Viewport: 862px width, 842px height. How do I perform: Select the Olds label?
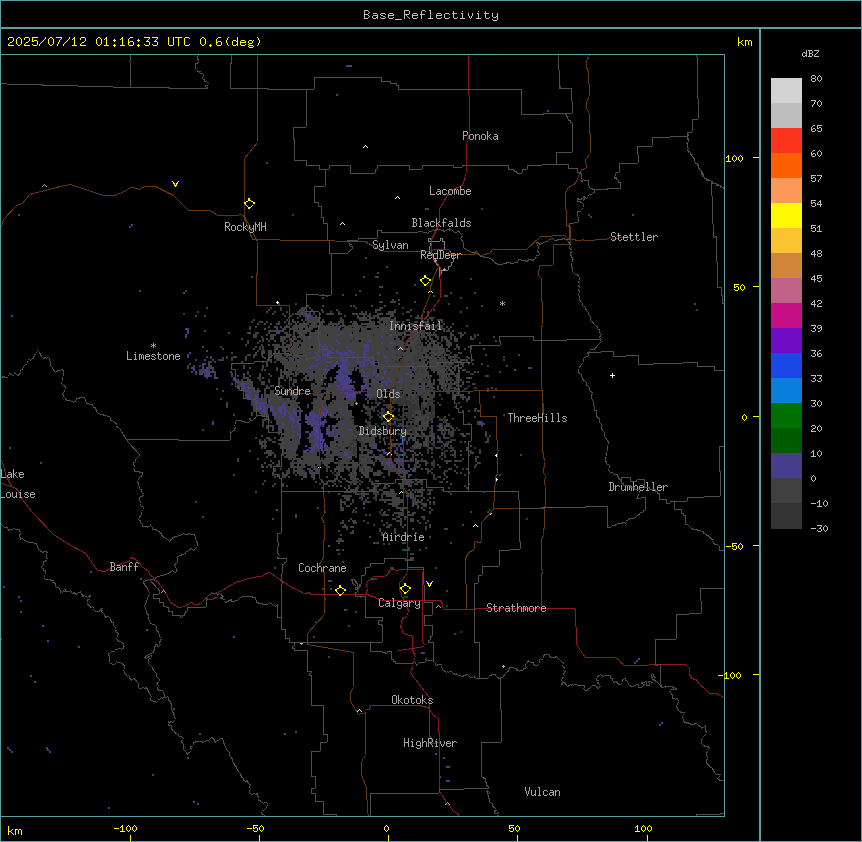[x=388, y=394]
